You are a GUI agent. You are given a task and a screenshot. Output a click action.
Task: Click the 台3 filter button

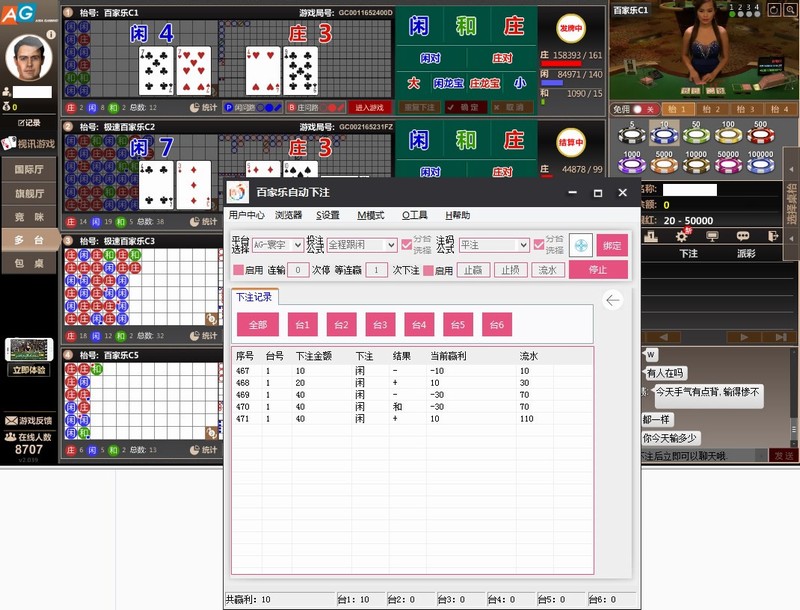click(379, 325)
